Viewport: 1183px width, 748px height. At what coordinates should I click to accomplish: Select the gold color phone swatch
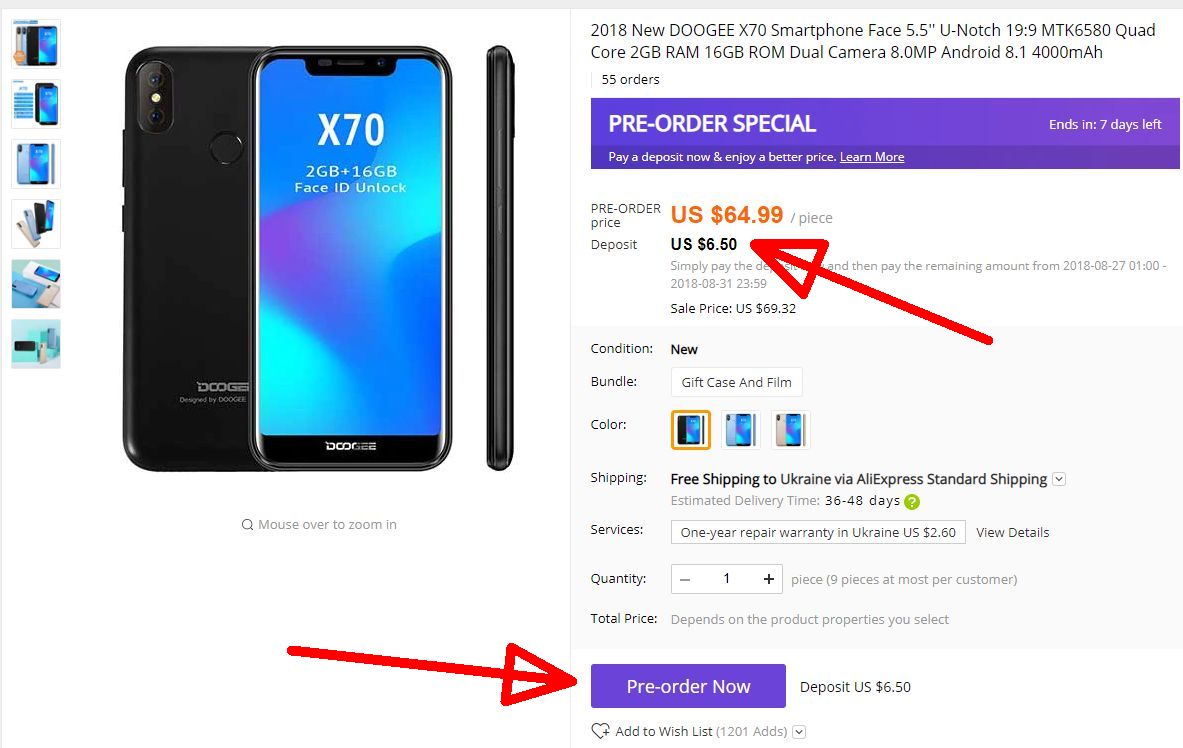(x=791, y=429)
